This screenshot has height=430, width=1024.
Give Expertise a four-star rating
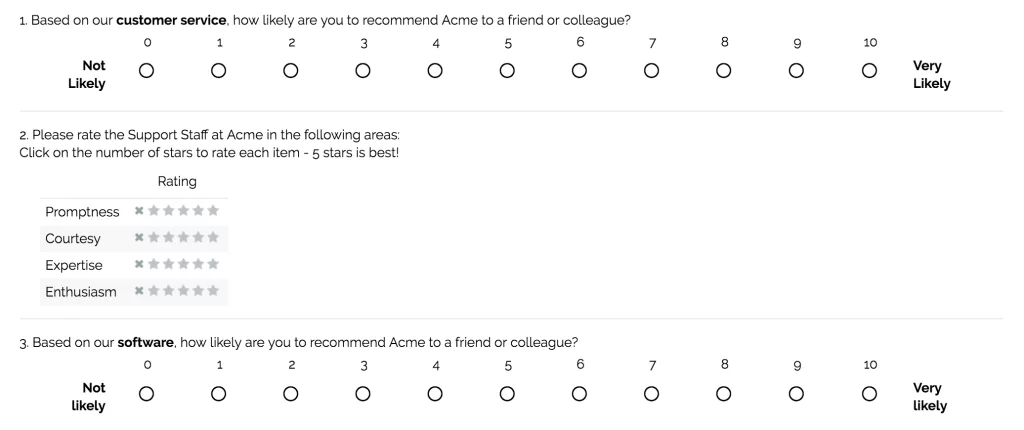click(198, 264)
